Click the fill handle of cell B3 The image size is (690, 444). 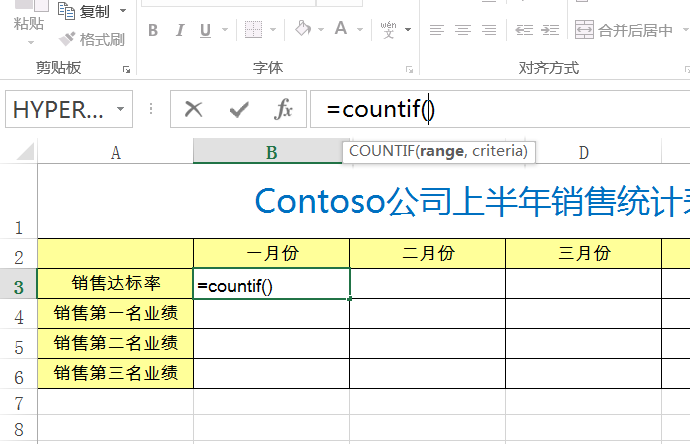tap(349, 299)
